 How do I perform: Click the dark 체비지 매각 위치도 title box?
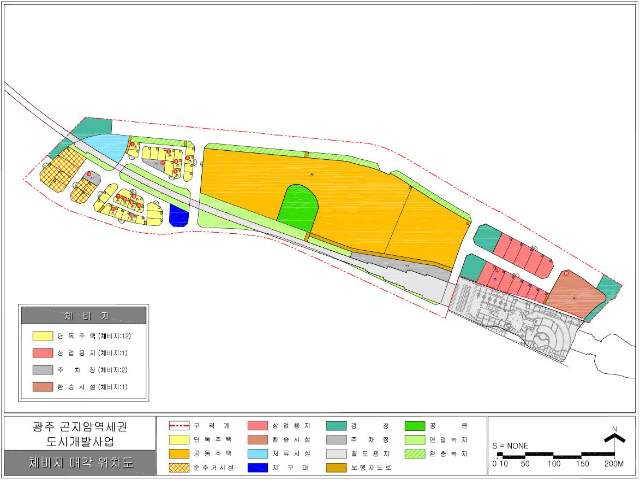(79, 464)
